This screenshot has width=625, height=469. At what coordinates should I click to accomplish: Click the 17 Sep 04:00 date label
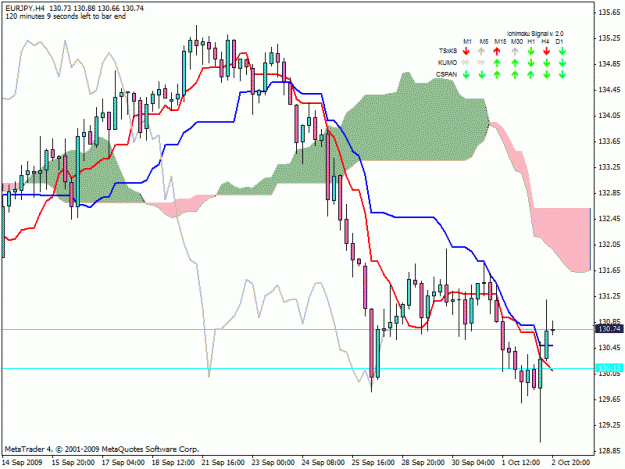pos(123,463)
